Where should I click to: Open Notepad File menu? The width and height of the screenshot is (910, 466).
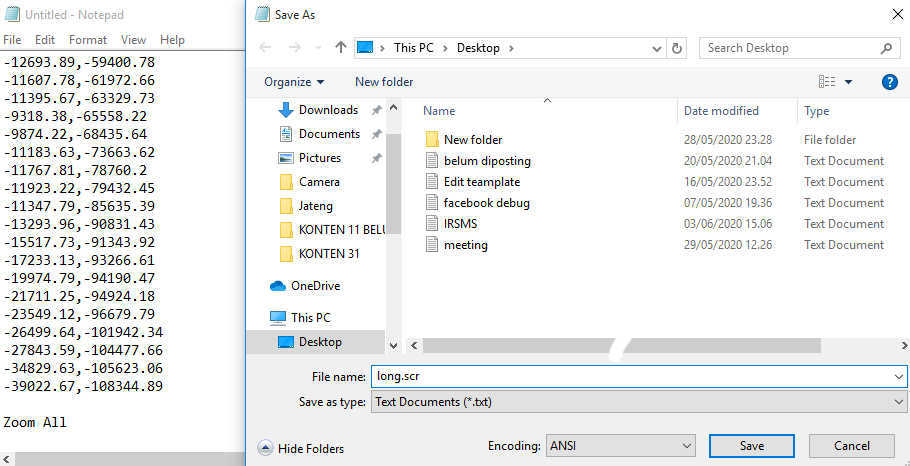tap(12, 40)
